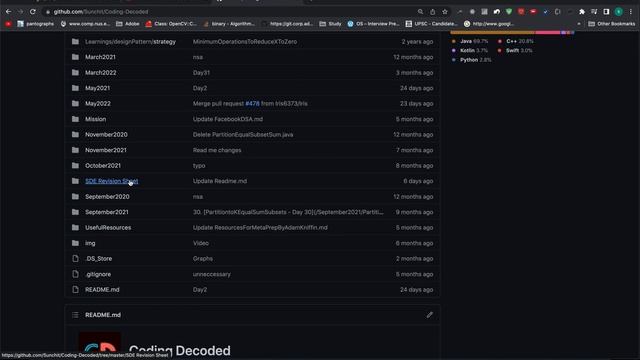
Task: Open the www.comp.nus.e... bookmark
Action: click(85, 24)
